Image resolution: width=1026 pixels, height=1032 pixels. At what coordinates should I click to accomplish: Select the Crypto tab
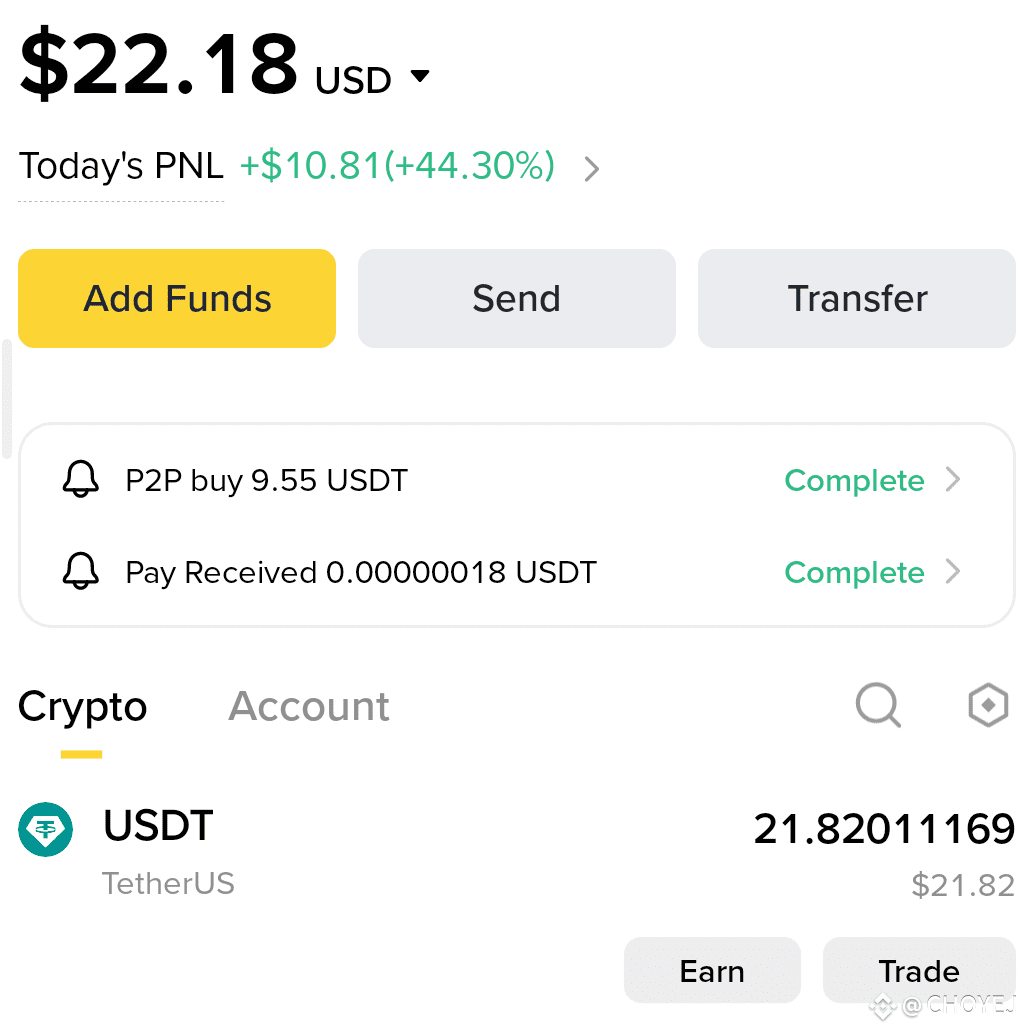point(82,708)
